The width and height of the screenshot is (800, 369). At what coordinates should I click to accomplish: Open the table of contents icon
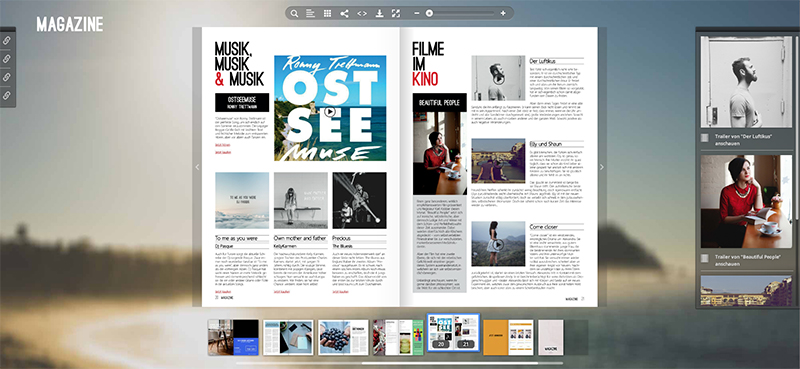pyautogui.click(x=310, y=13)
